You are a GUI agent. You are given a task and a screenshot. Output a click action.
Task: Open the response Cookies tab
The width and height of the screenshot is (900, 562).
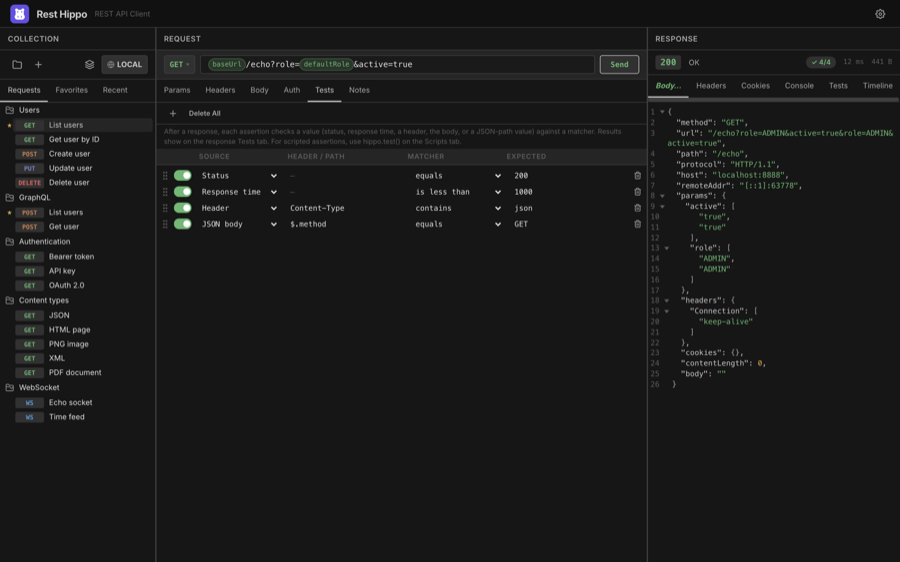[755, 86]
